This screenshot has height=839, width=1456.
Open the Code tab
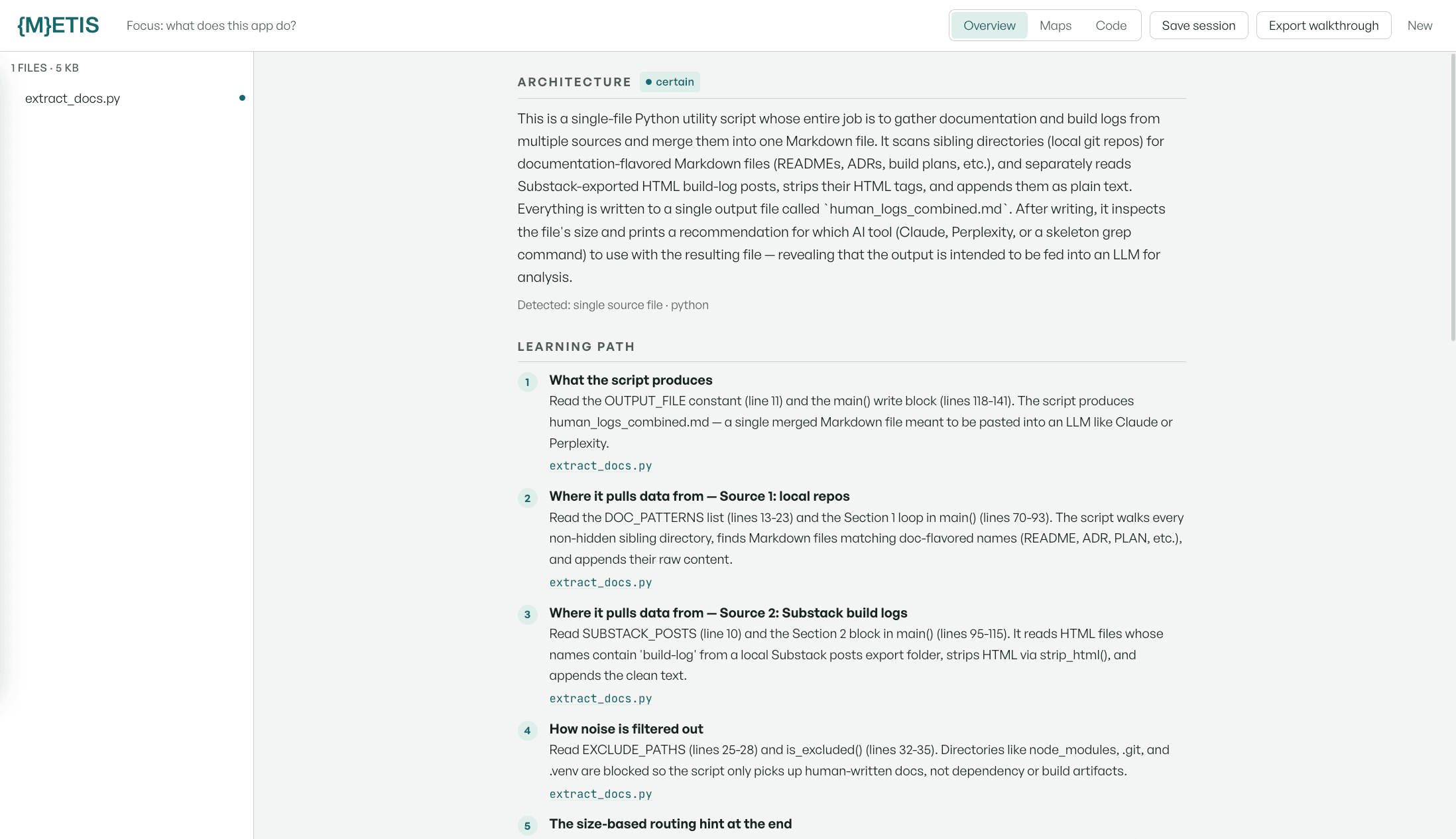click(1111, 25)
